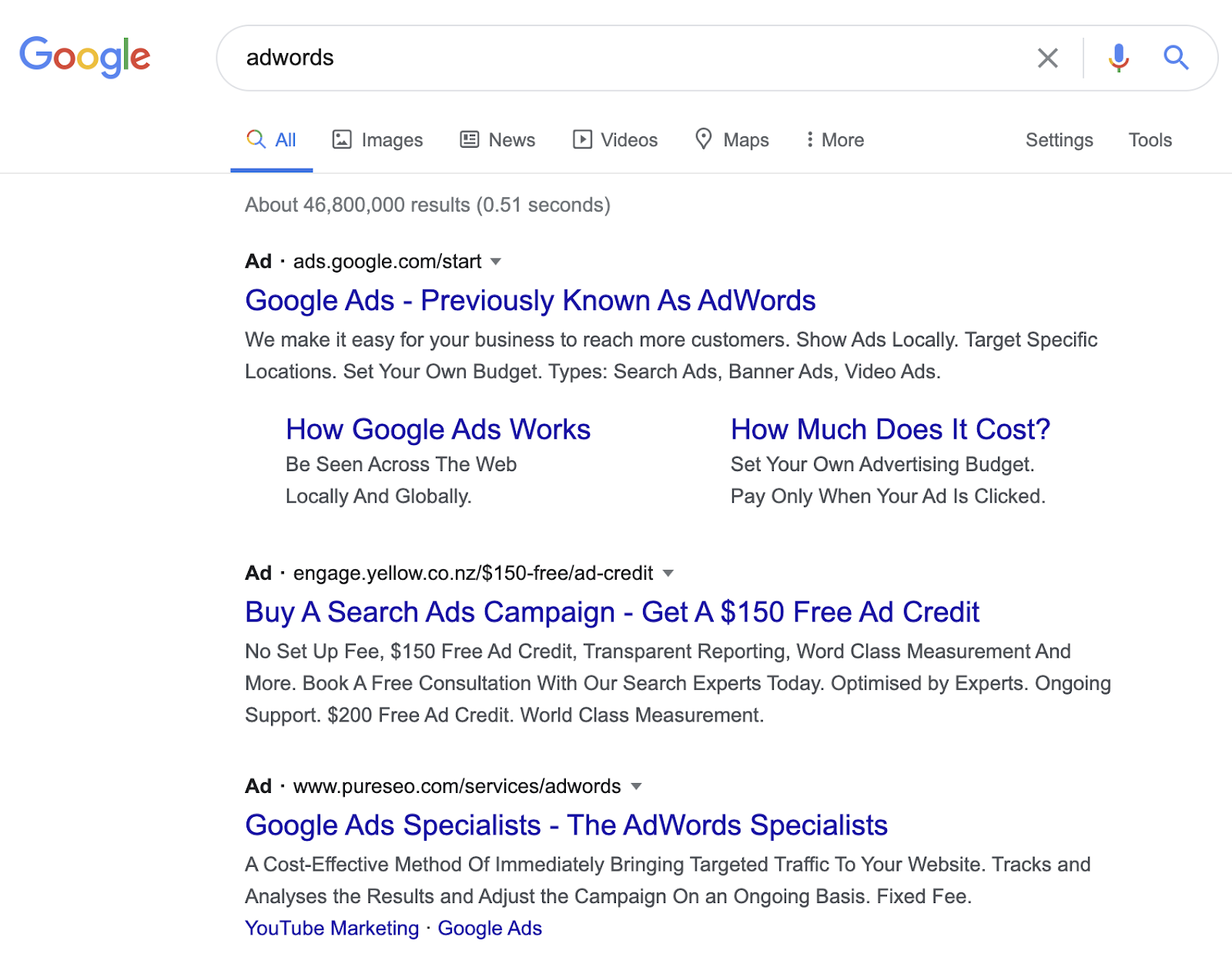Expand www.pureseo.com ad dropdown arrow
This screenshot has width=1232, height=967.
636,787
